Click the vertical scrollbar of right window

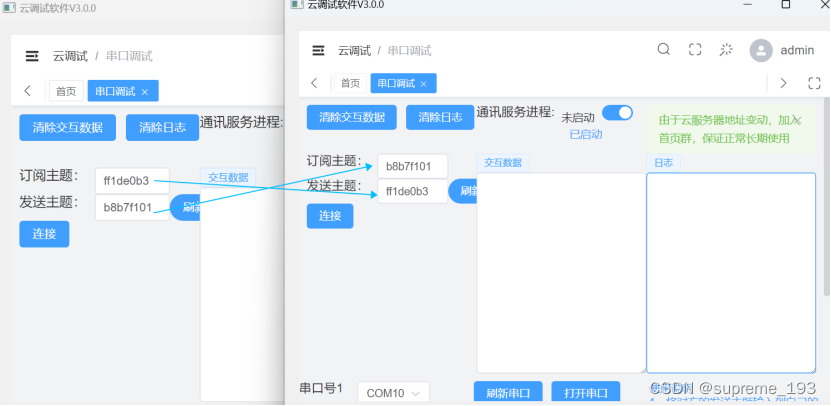click(x=827, y=196)
